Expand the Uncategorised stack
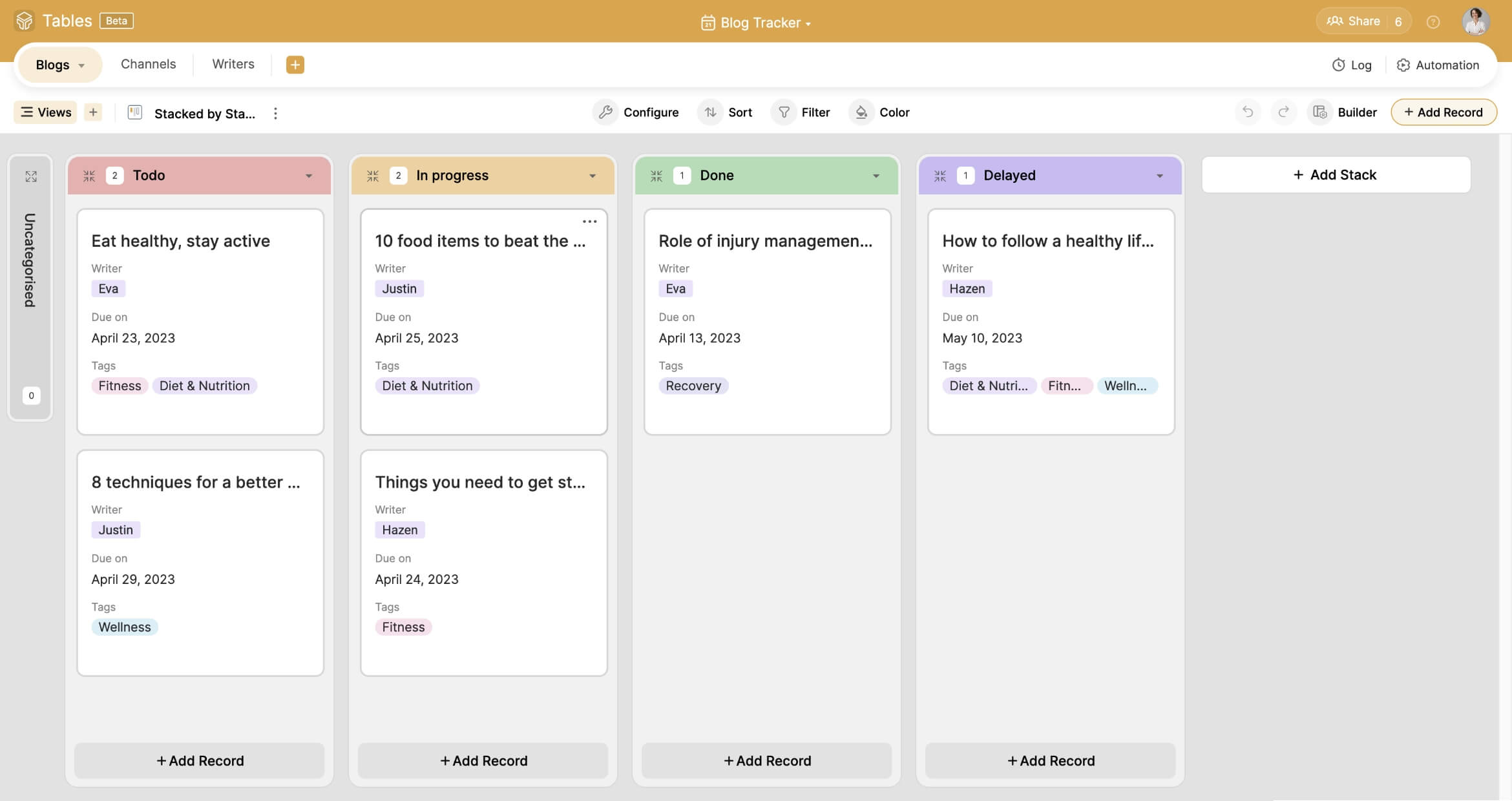The height and width of the screenshot is (801, 1512). point(31,176)
